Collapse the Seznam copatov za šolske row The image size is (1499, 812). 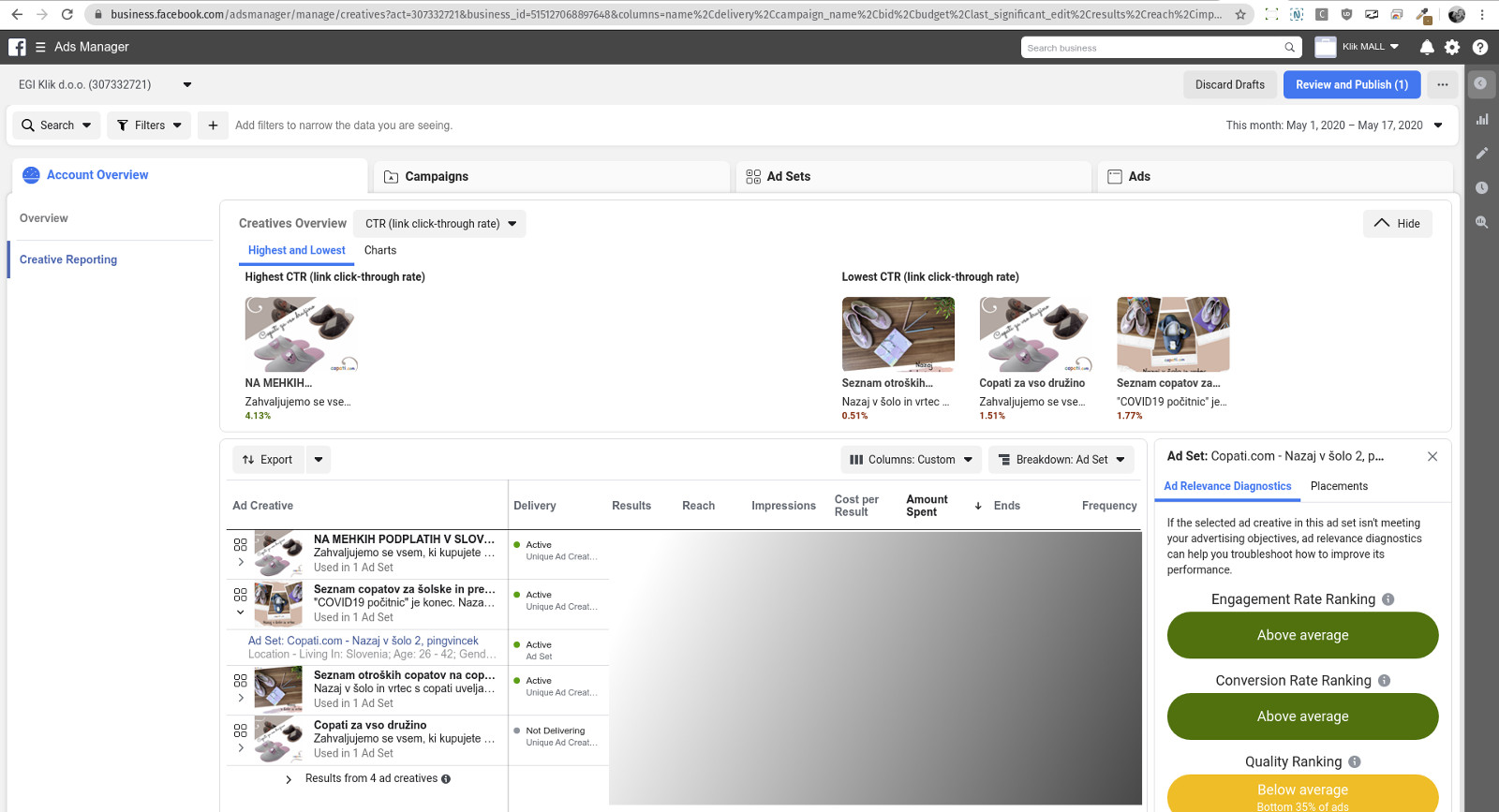(241, 613)
